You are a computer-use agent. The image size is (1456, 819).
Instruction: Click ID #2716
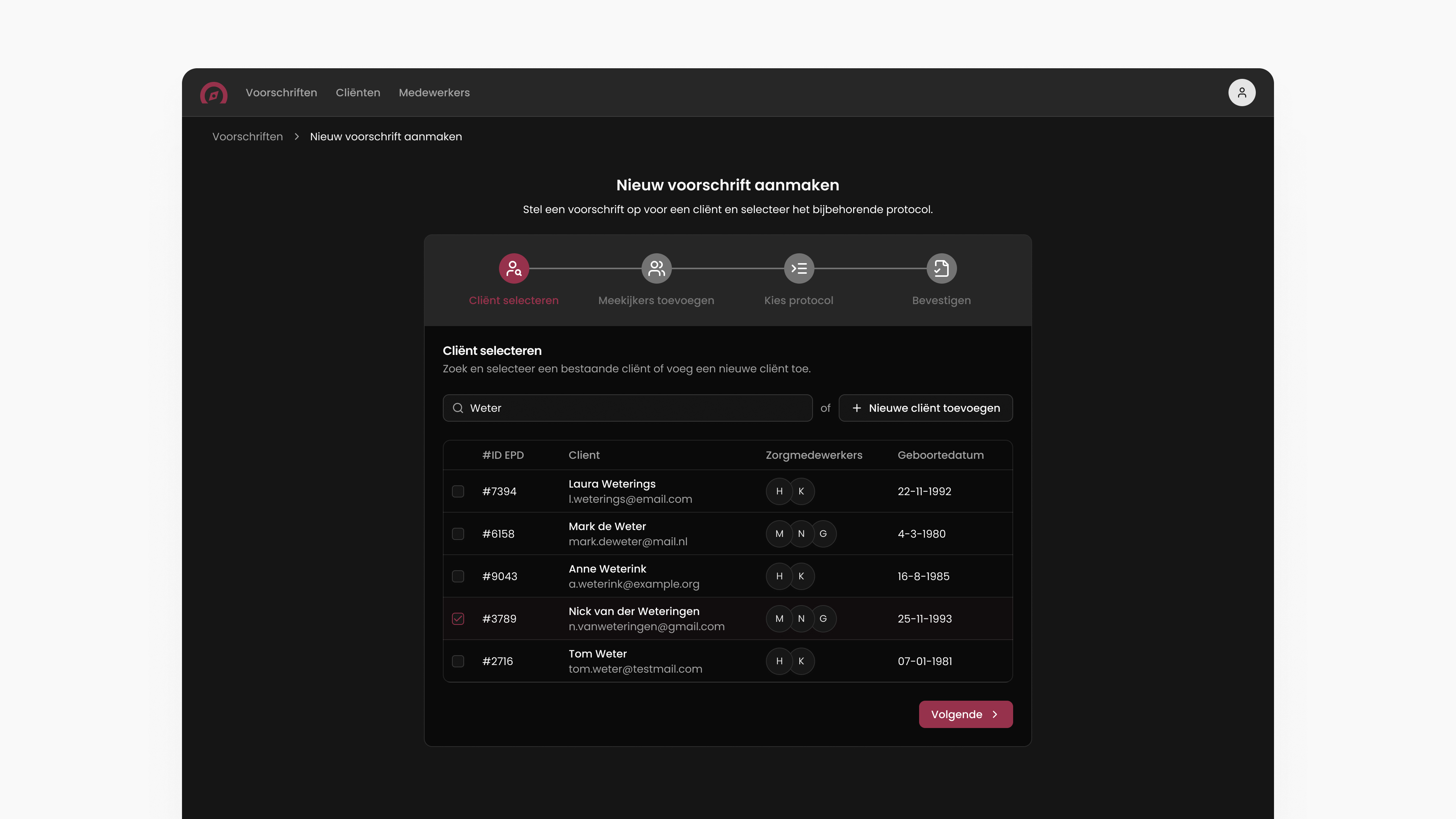point(497,661)
